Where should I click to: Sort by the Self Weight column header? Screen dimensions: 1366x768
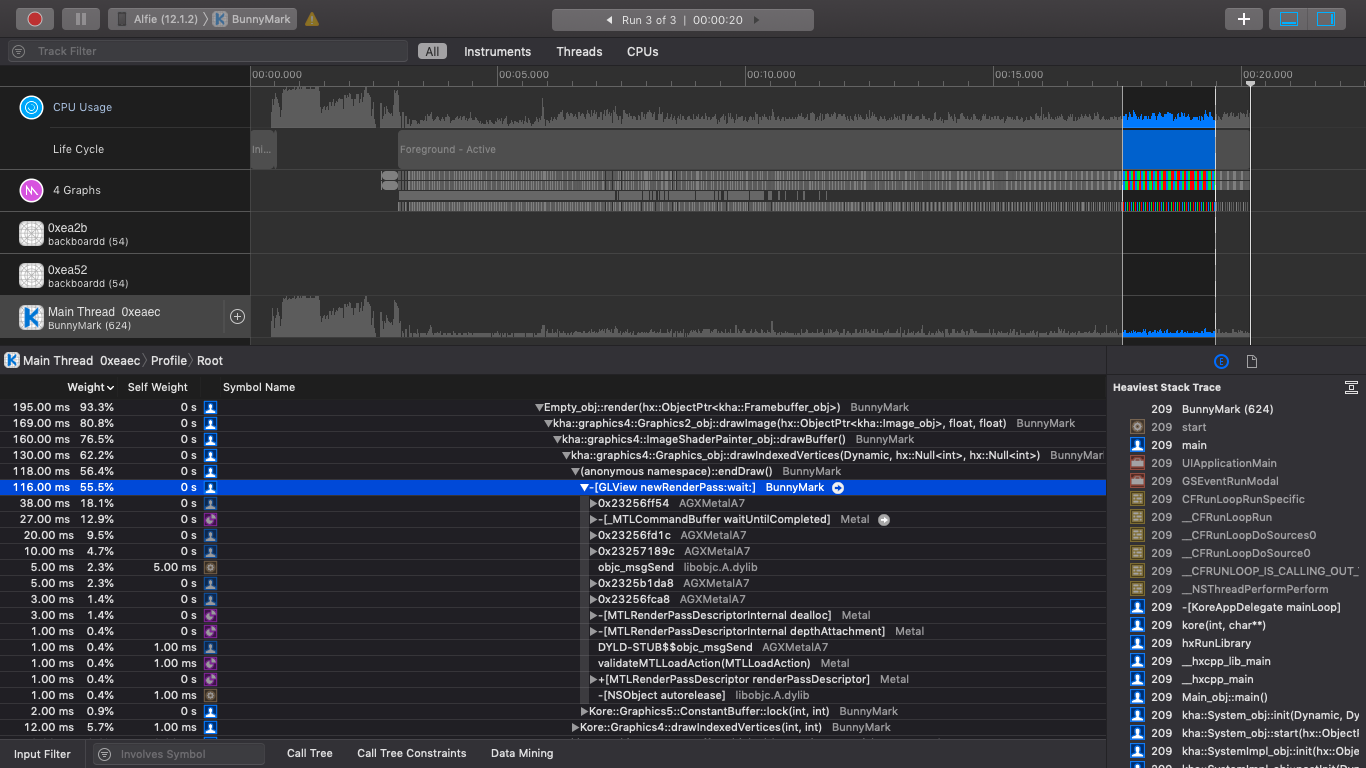(158, 387)
